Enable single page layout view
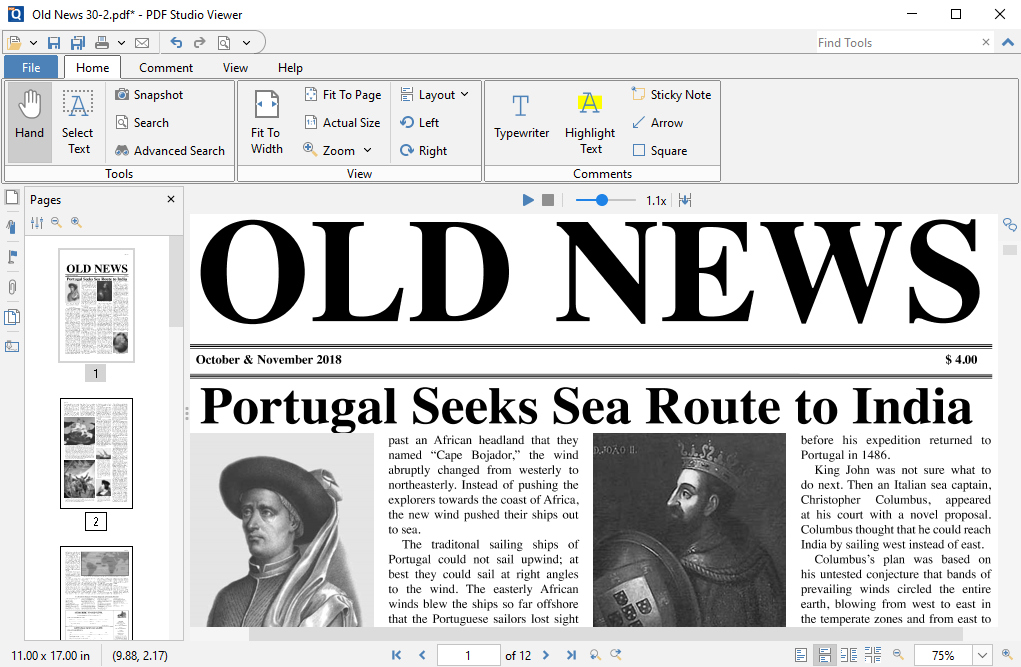 tap(801, 654)
